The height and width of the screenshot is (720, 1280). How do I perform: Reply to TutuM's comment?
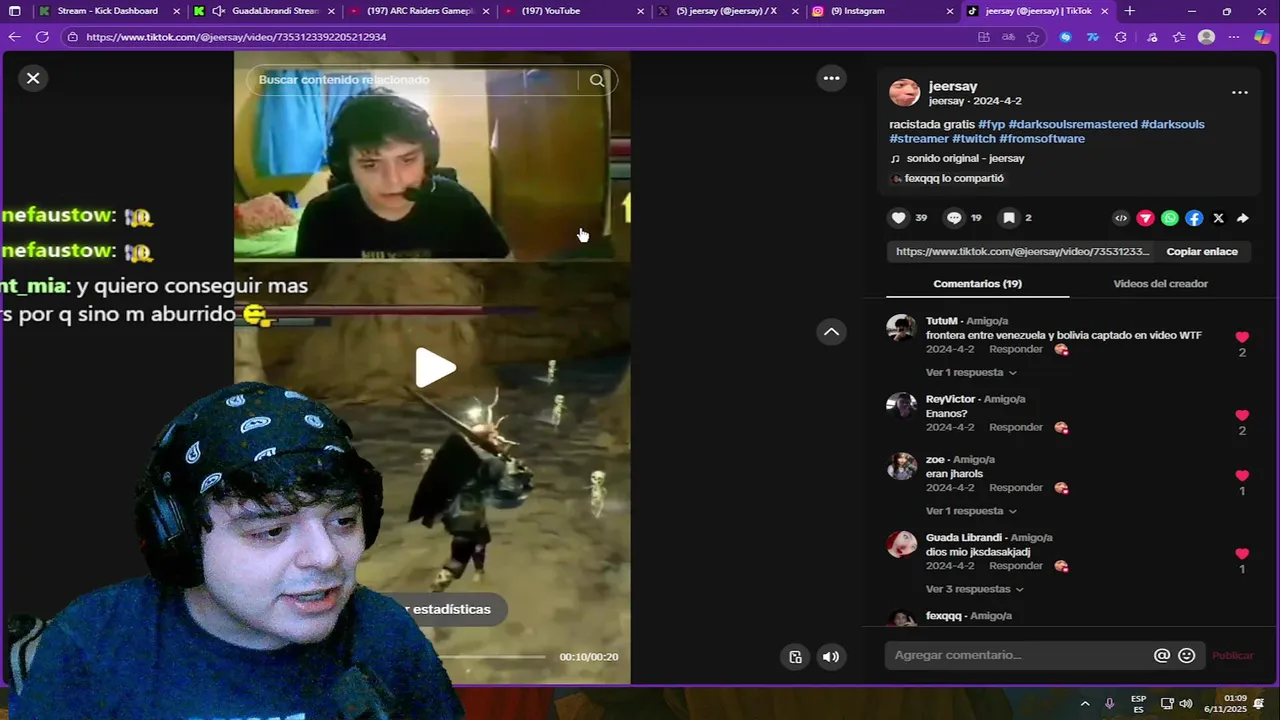[x=1016, y=349]
